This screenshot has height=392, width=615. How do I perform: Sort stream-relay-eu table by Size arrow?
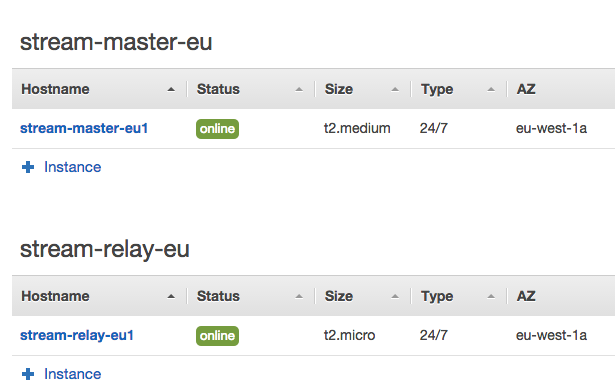coord(395,296)
